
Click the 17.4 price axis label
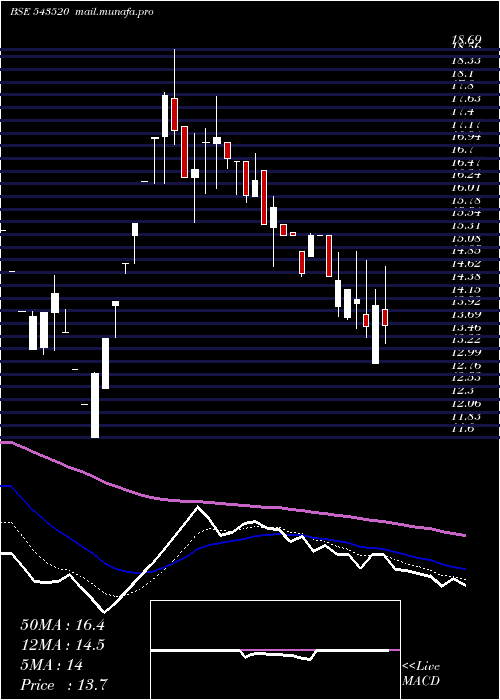[462, 111]
